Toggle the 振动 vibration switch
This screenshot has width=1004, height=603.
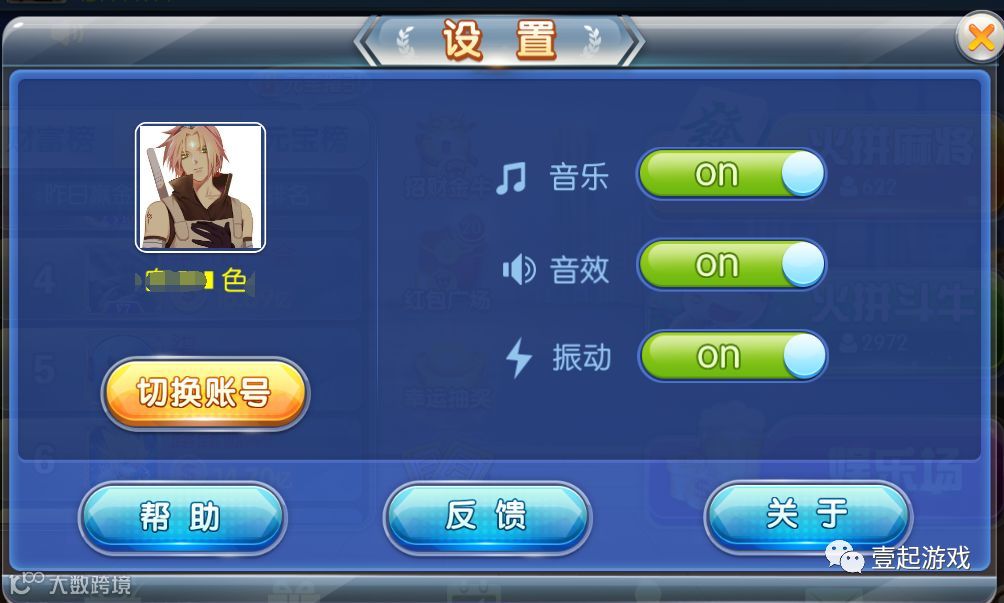coord(733,356)
